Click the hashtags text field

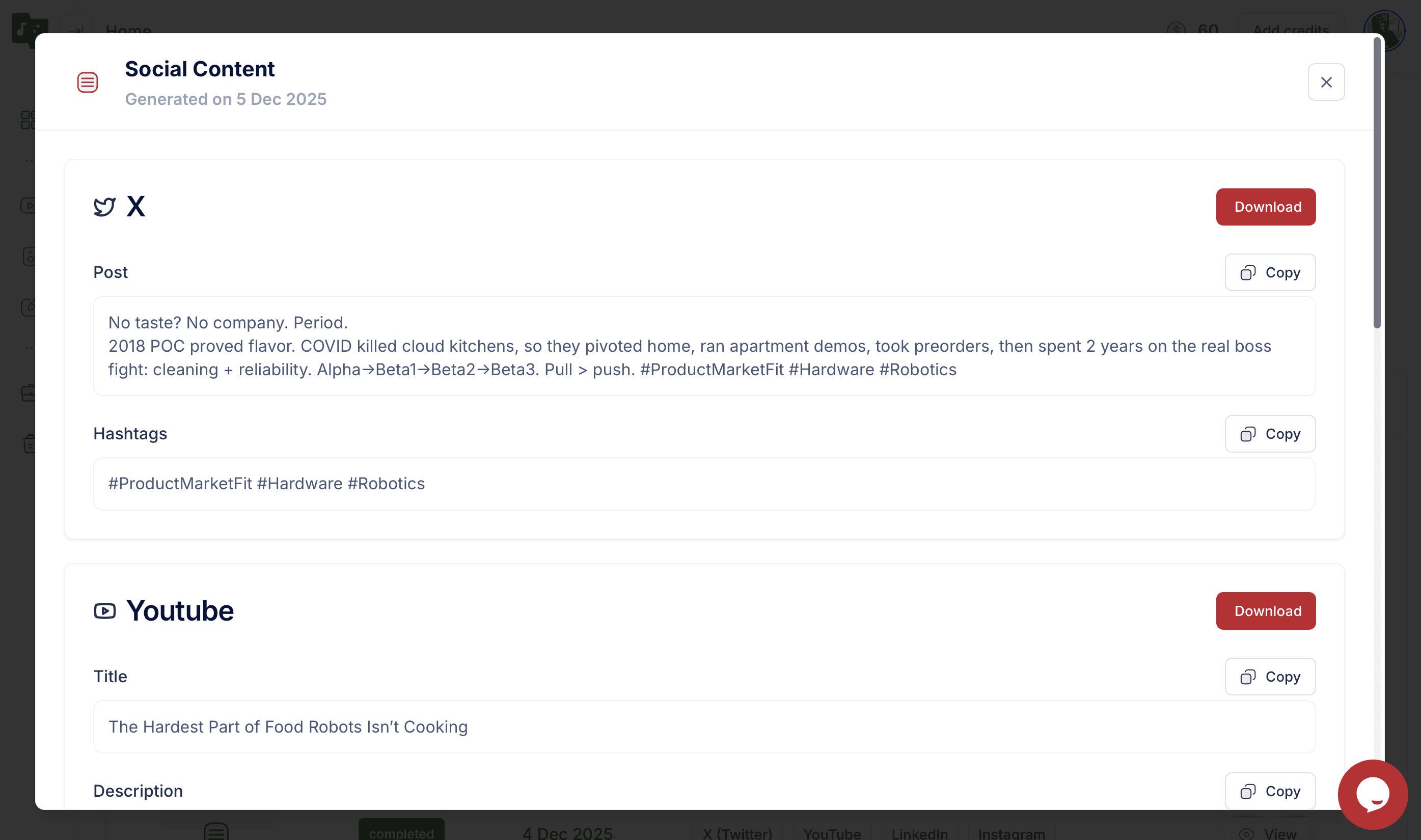pos(704,484)
